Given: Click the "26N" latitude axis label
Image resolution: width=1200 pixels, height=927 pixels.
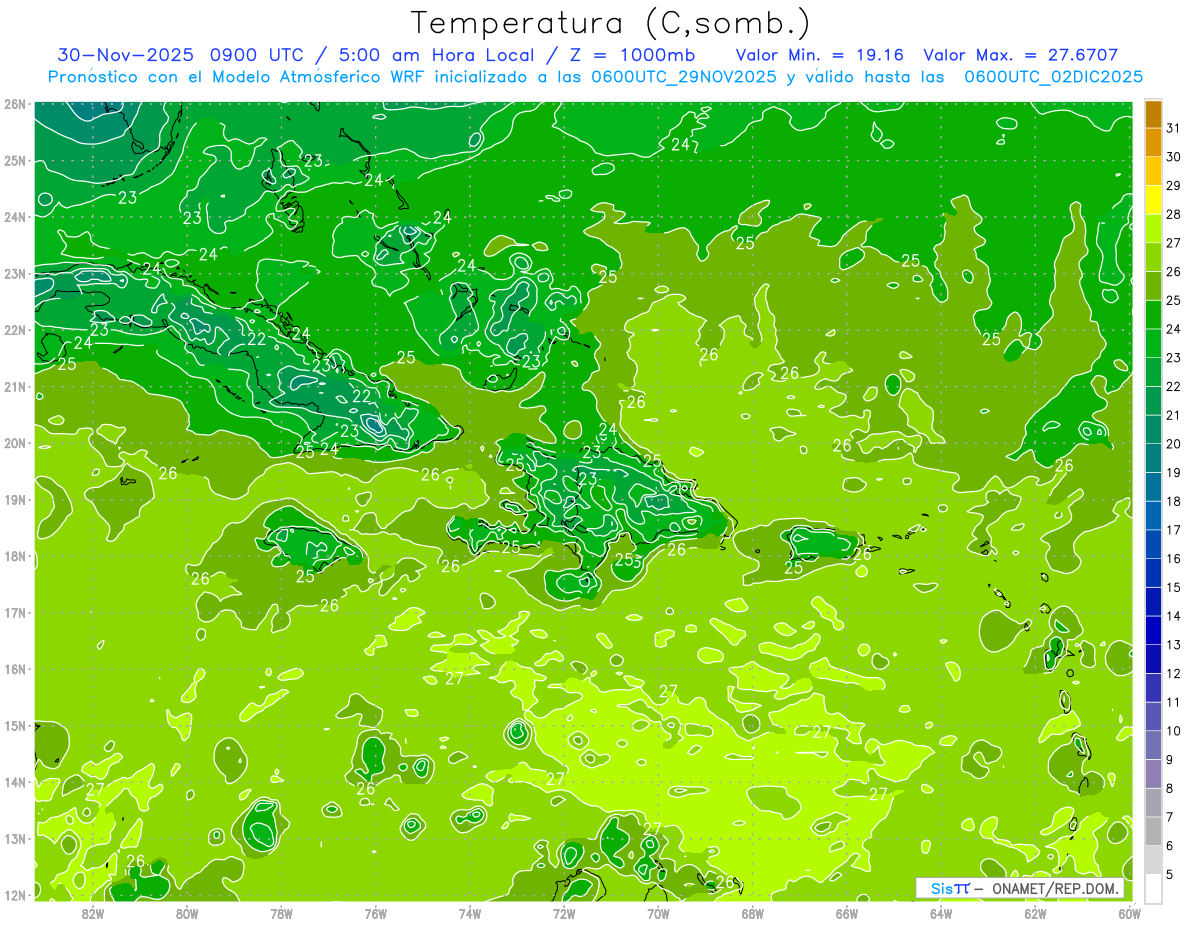Looking at the screenshot, I should click(x=15, y=104).
